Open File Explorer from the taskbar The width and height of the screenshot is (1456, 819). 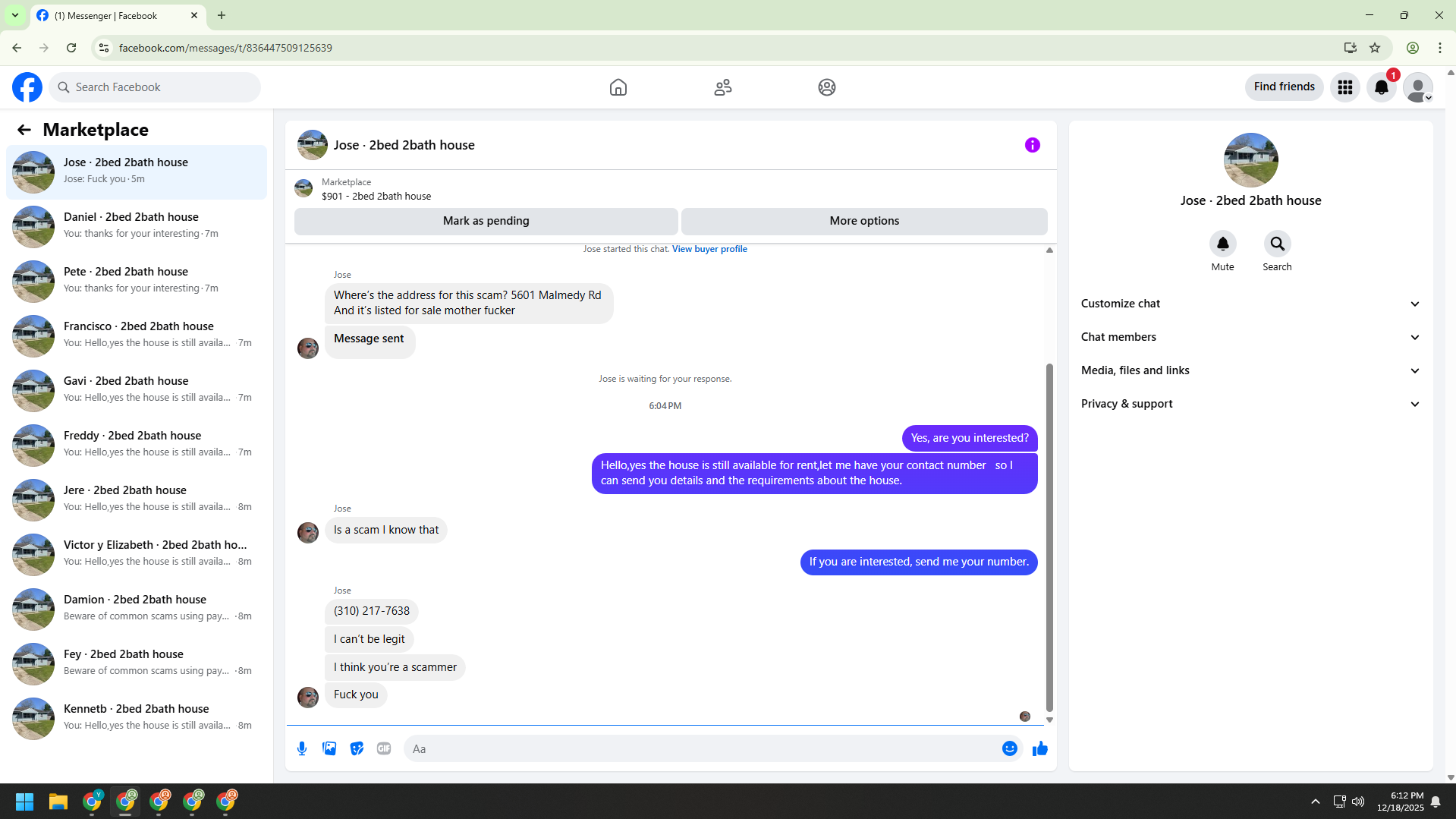pyautogui.click(x=58, y=802)
